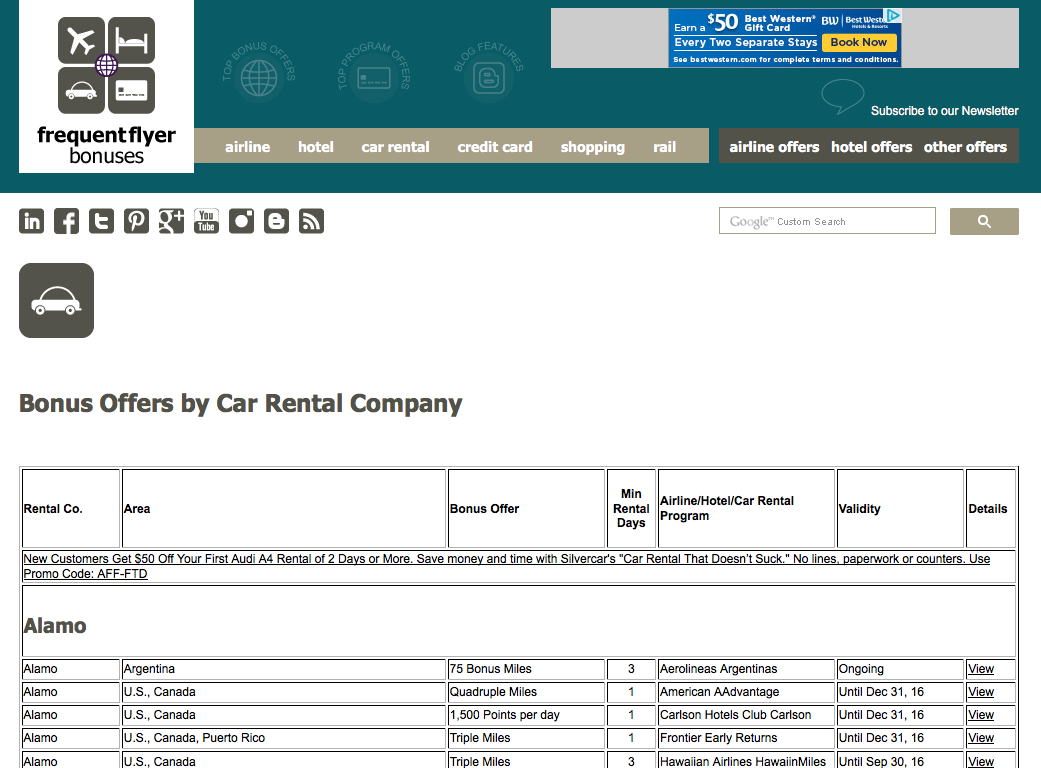The image size is (1041, 768).
Task: Select the airline menu item
Action: tap(248, 147)
